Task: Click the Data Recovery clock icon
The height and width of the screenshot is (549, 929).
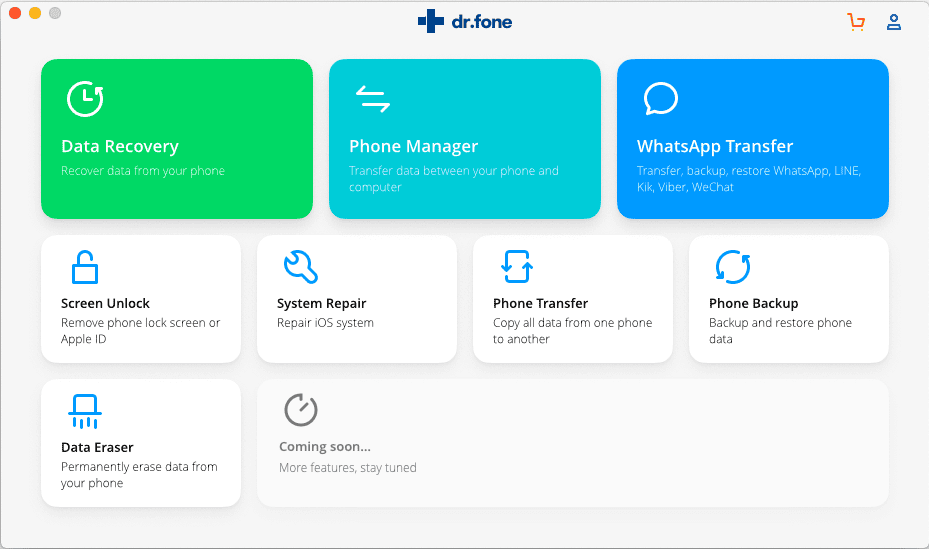Action: point(85,98)
